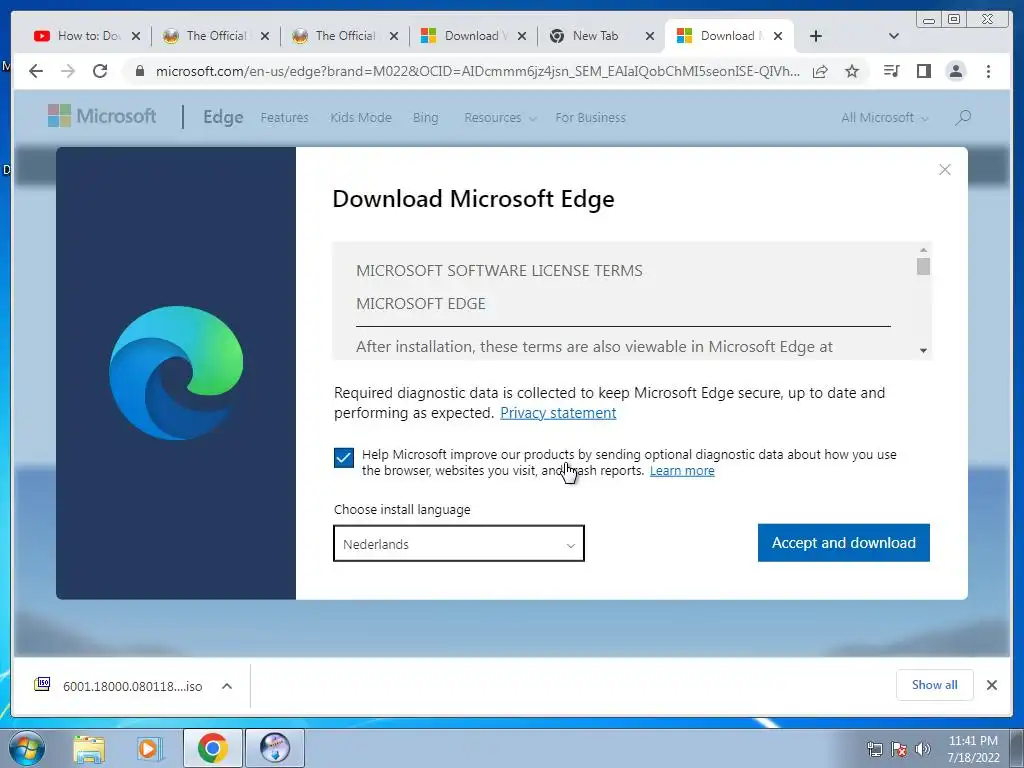The width and height of the screenshot is (1024, 768).
Task: Click Accept and download button
Action: [844, 543]
